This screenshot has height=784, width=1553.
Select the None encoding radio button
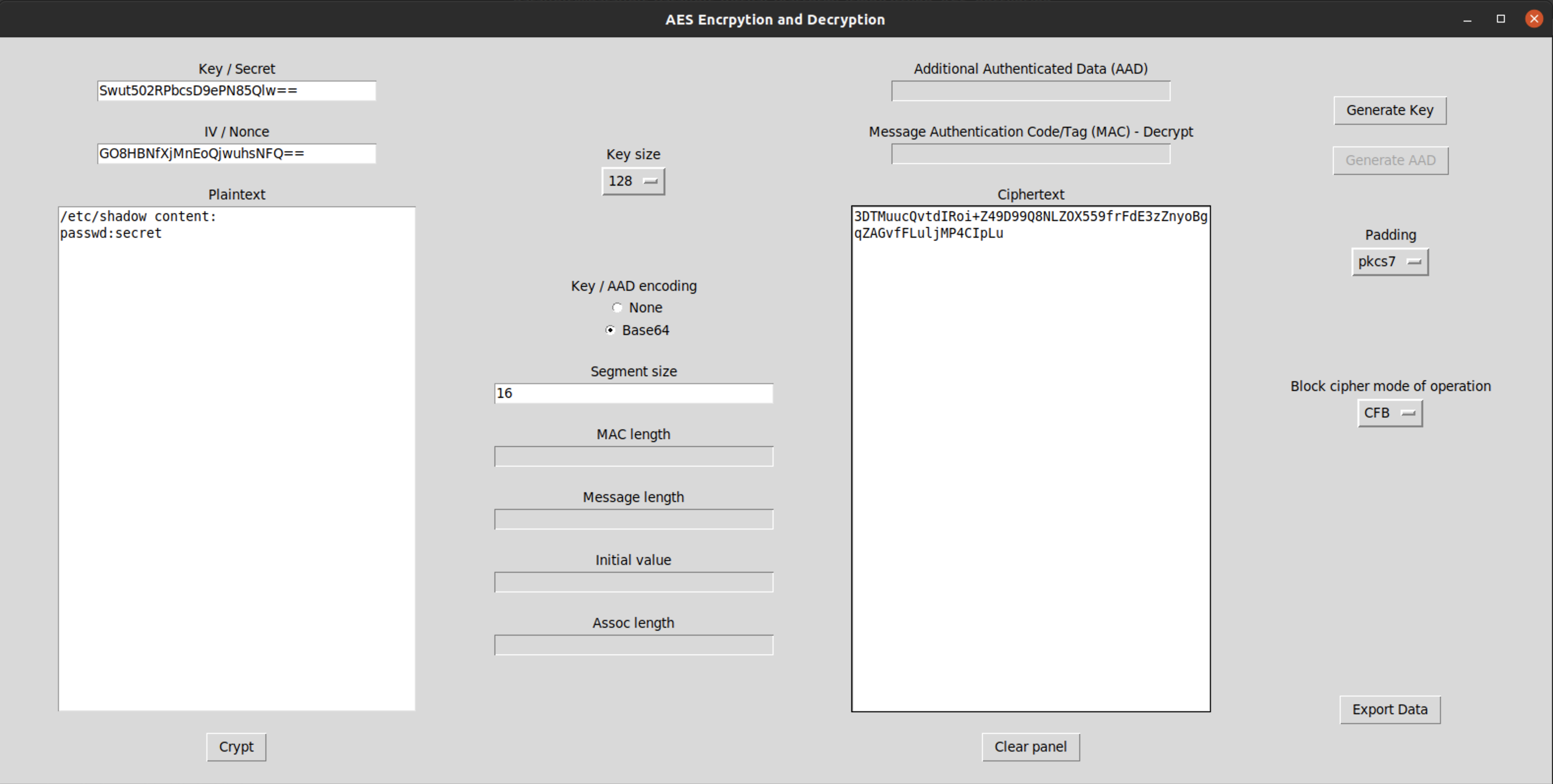tap(617, 308)
